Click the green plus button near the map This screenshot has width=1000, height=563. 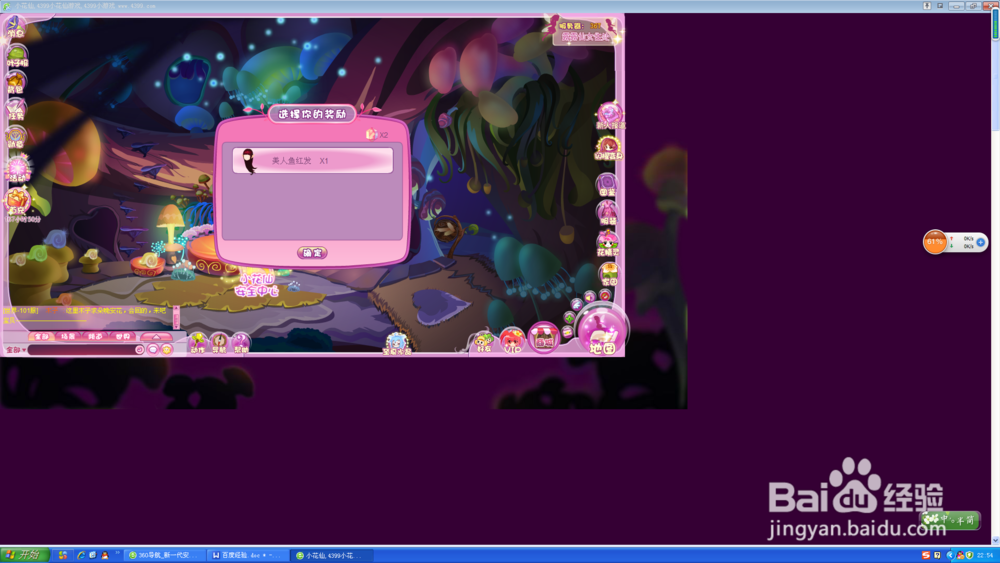pyautogui.click(x=570, y=317)
